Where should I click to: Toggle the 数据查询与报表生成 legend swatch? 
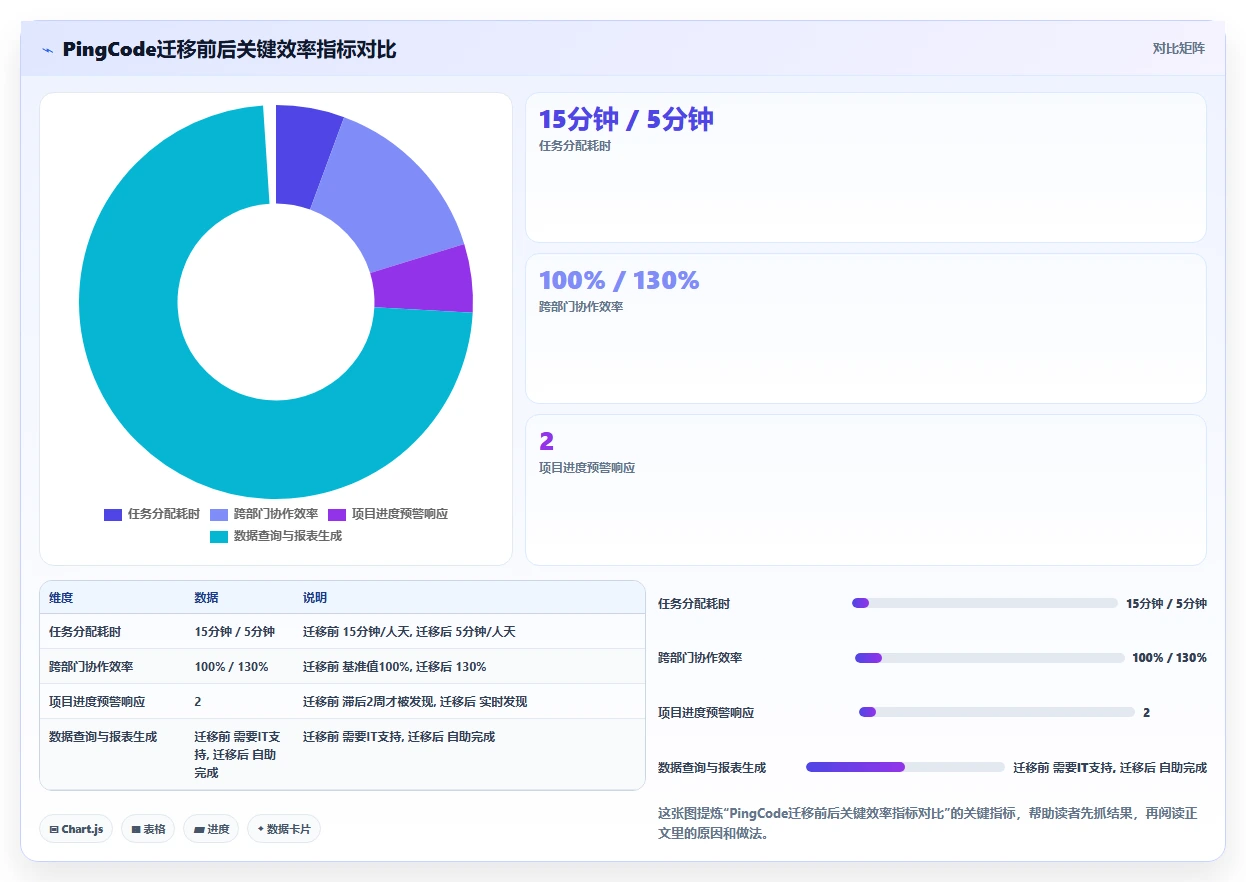tap(219, 536)
